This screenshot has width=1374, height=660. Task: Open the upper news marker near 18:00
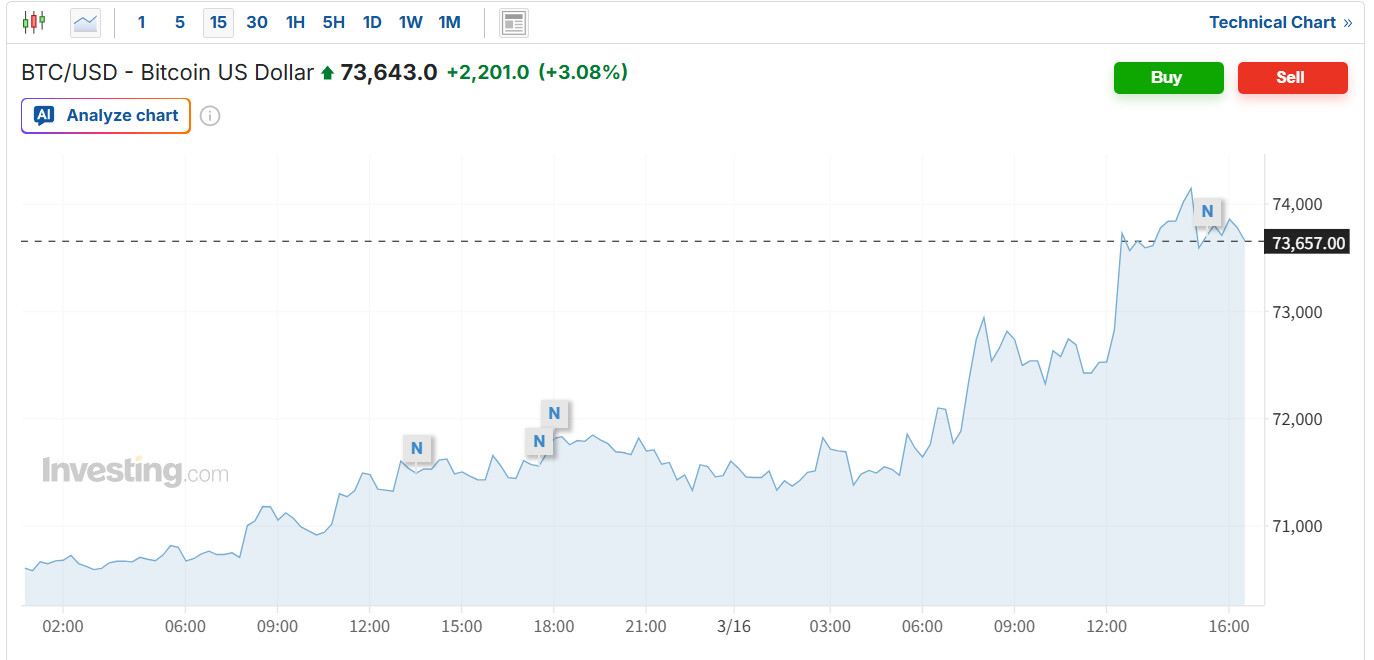point(555,413)
